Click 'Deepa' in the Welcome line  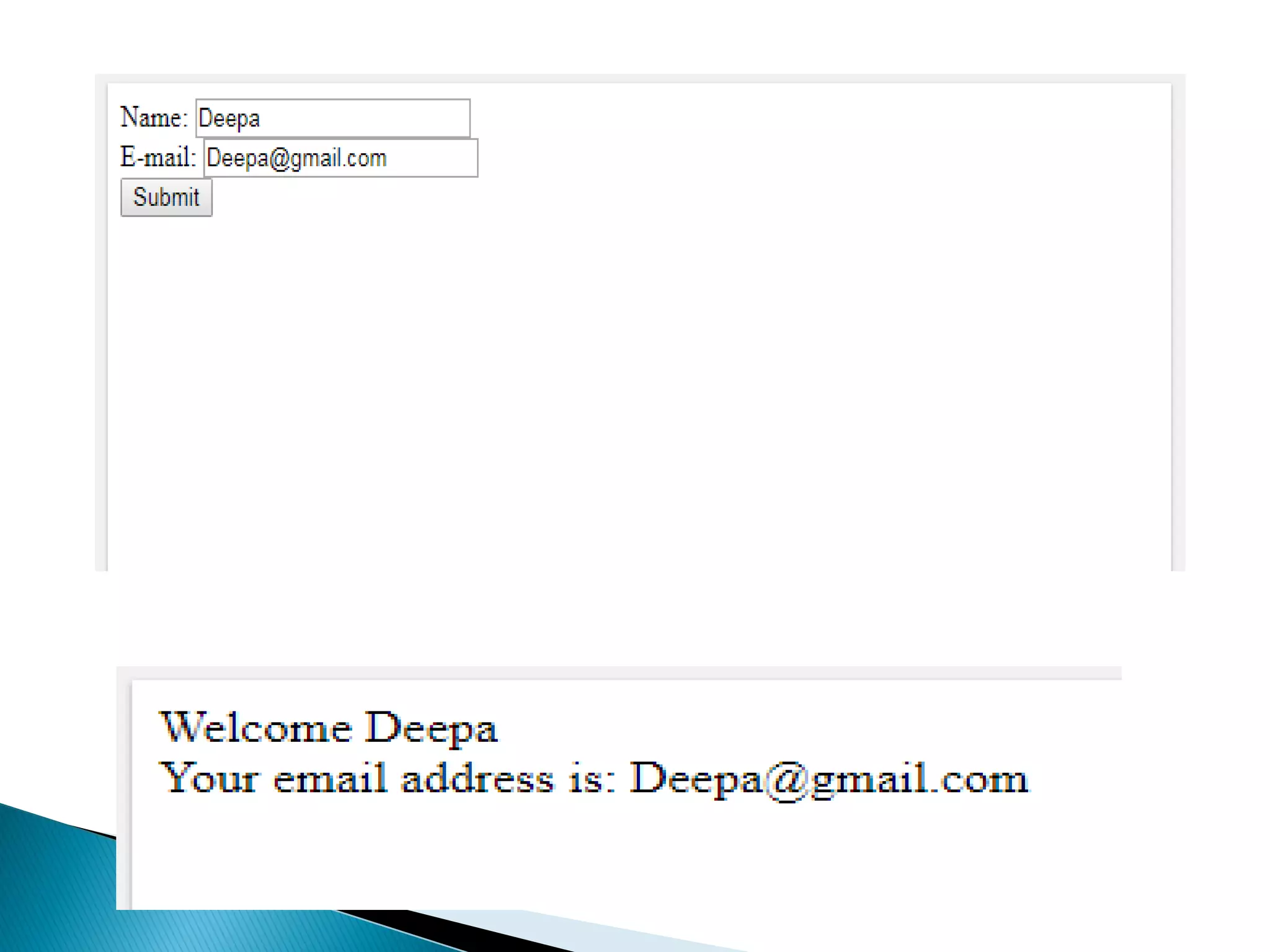point(430,729)
